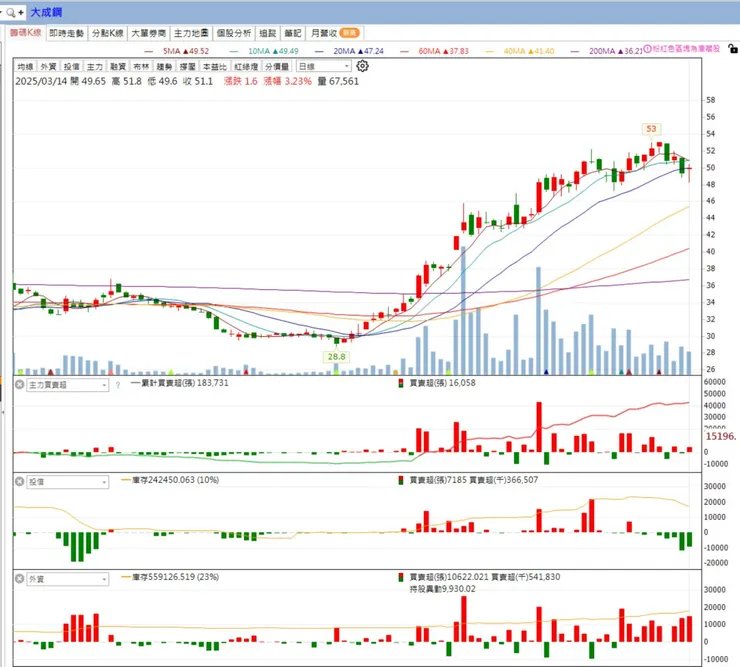
Task: Open the 日線 timeframe dropdown
Action: click(324, 67)
